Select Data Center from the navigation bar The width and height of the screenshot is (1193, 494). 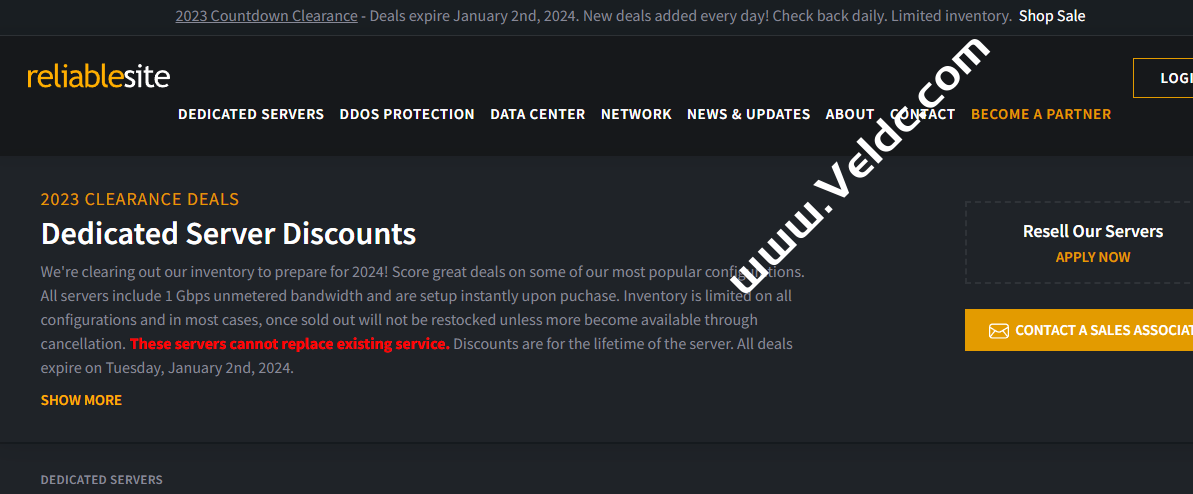(x=537, y=114)
